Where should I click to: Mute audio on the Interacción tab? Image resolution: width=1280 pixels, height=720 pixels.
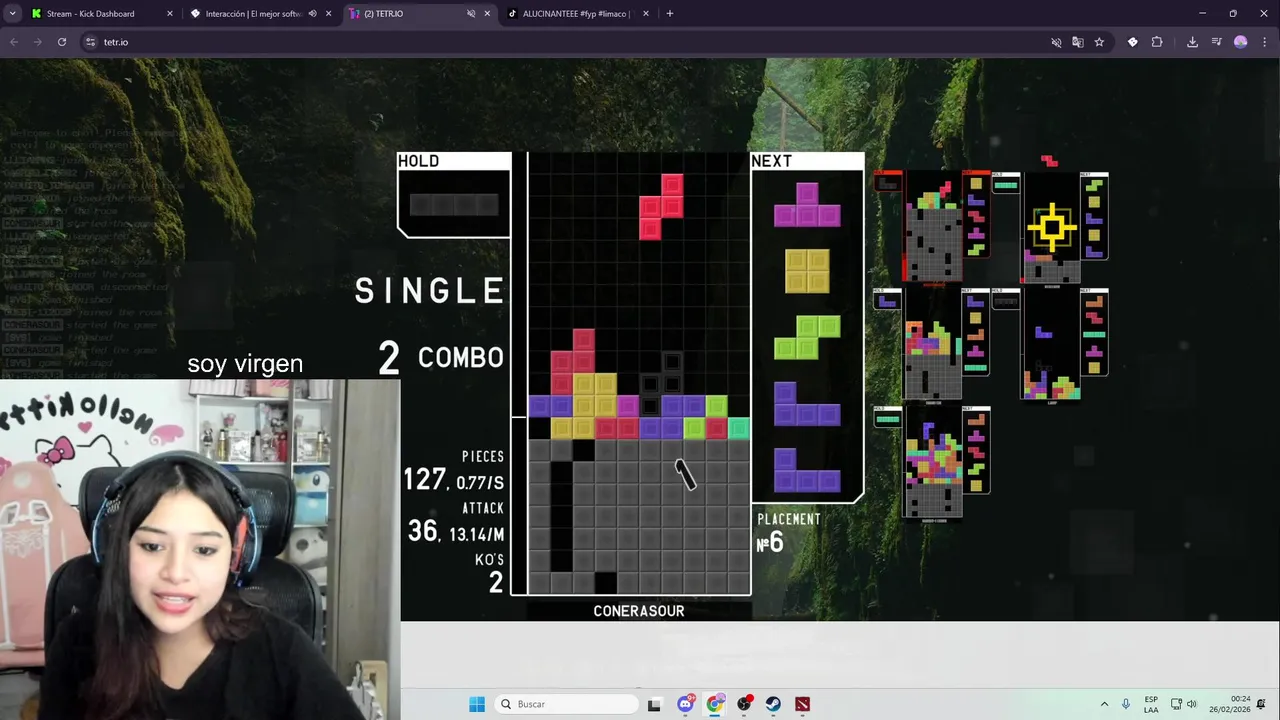[312, 14]
